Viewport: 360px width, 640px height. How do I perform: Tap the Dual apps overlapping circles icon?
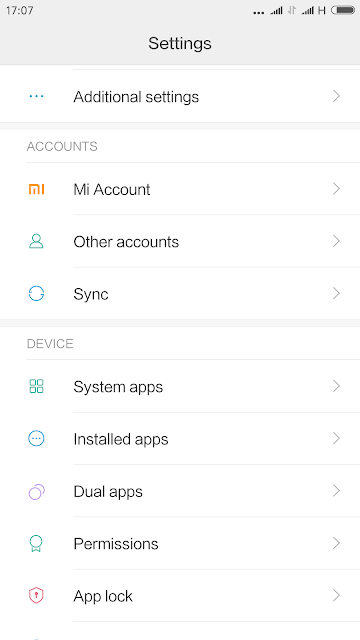(x=36, y=491)
